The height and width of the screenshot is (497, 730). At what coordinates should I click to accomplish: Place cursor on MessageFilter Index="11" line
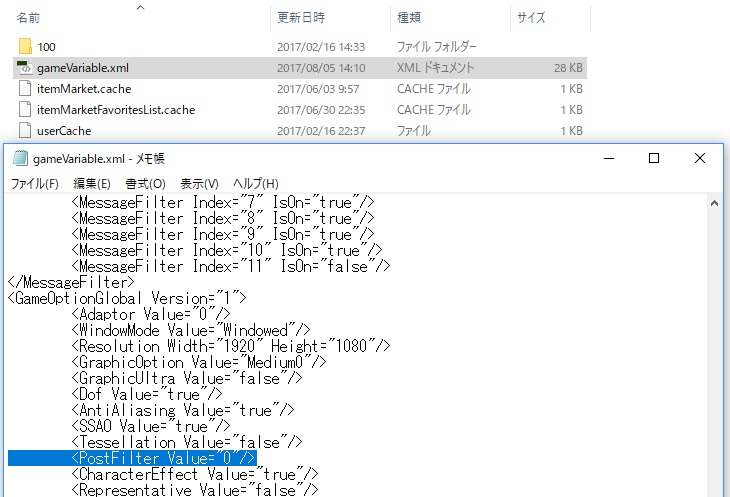click(x=231, y=267)
